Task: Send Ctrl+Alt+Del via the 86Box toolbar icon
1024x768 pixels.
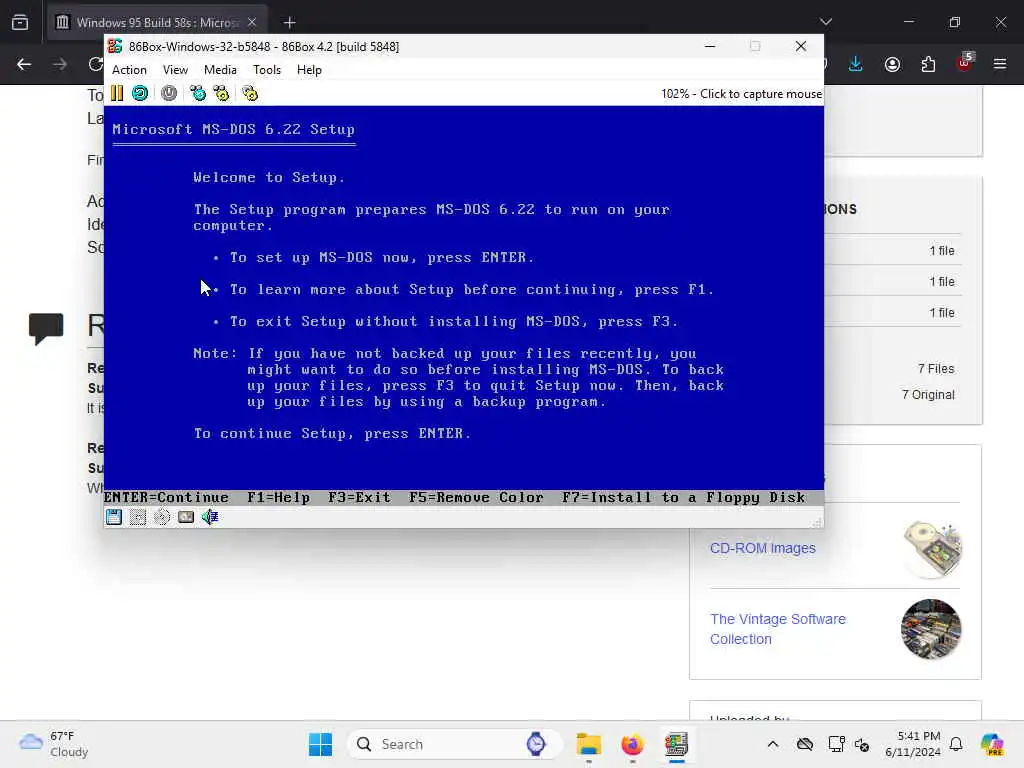Action: coord(198,93)
